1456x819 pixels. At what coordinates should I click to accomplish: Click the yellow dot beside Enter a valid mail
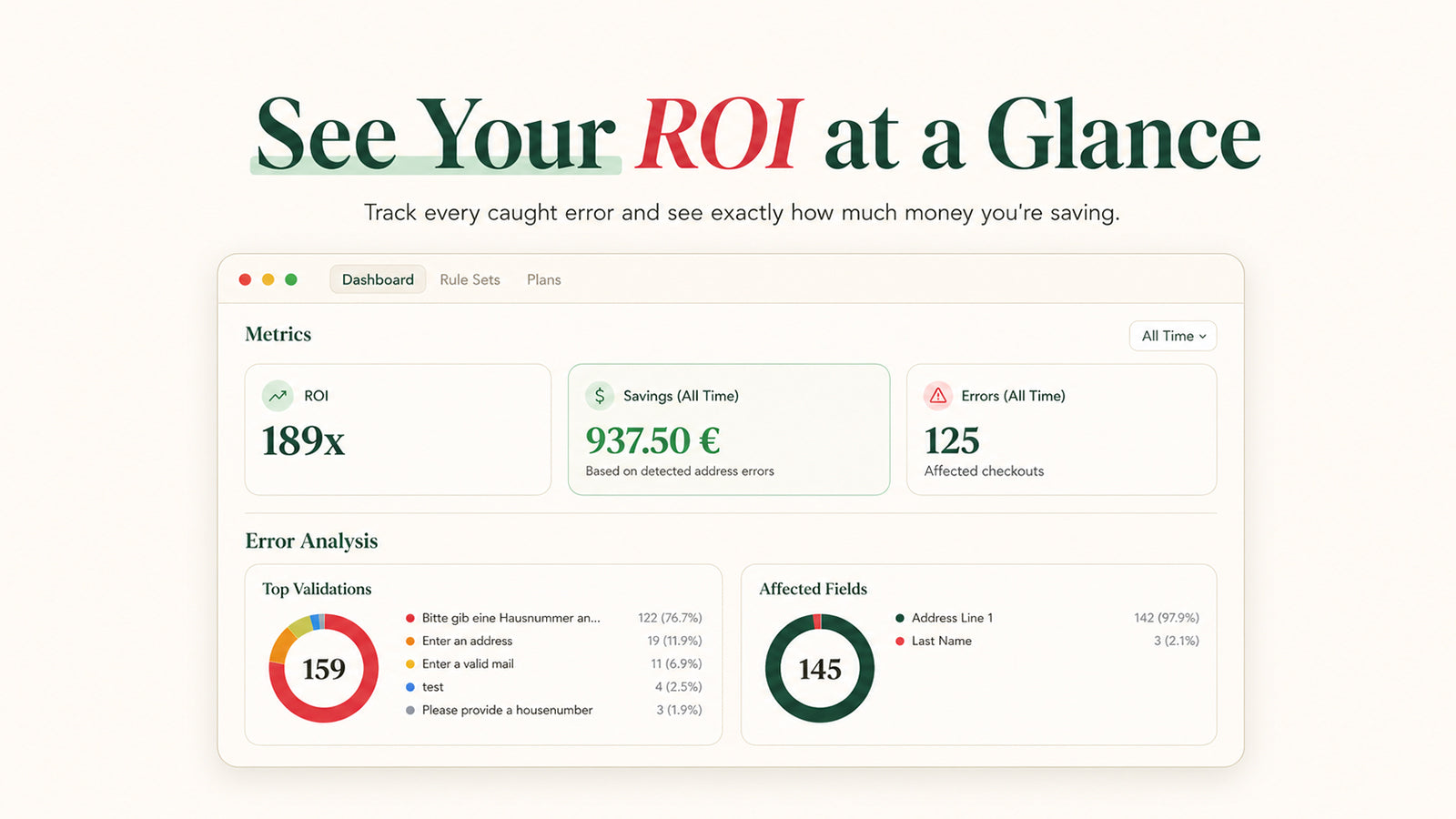[410, 664]
